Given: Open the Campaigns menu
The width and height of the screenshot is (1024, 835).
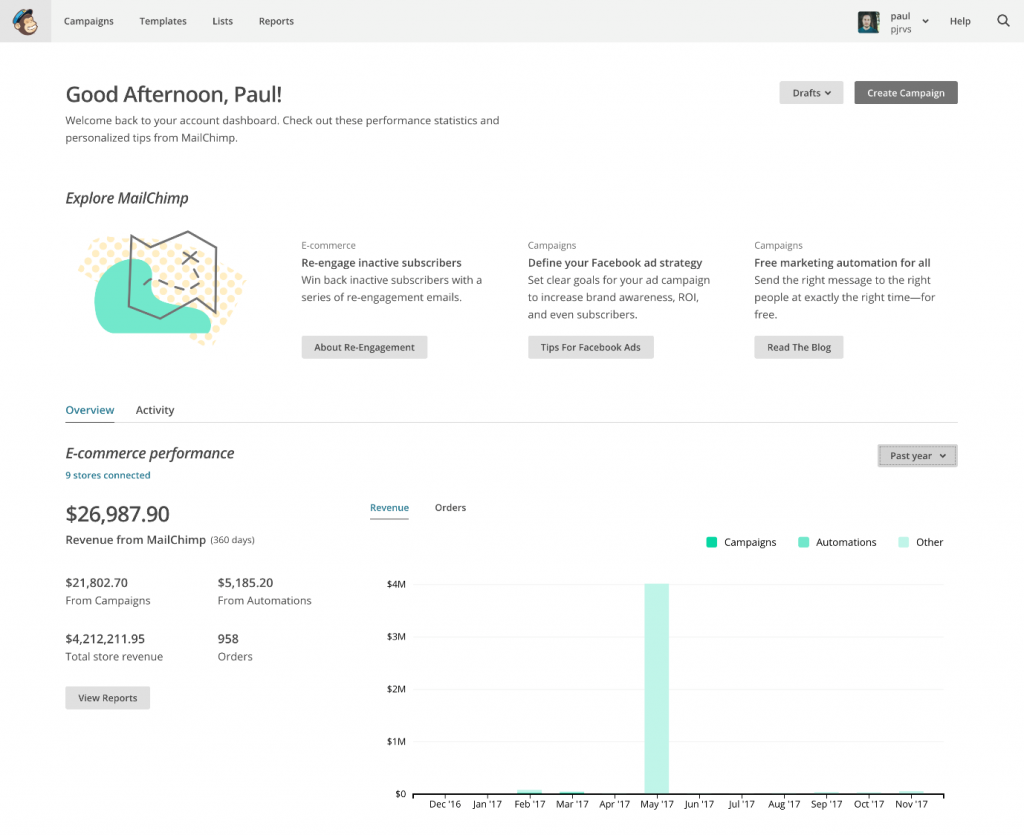Looking at the screenshot, I should point(89,21).
